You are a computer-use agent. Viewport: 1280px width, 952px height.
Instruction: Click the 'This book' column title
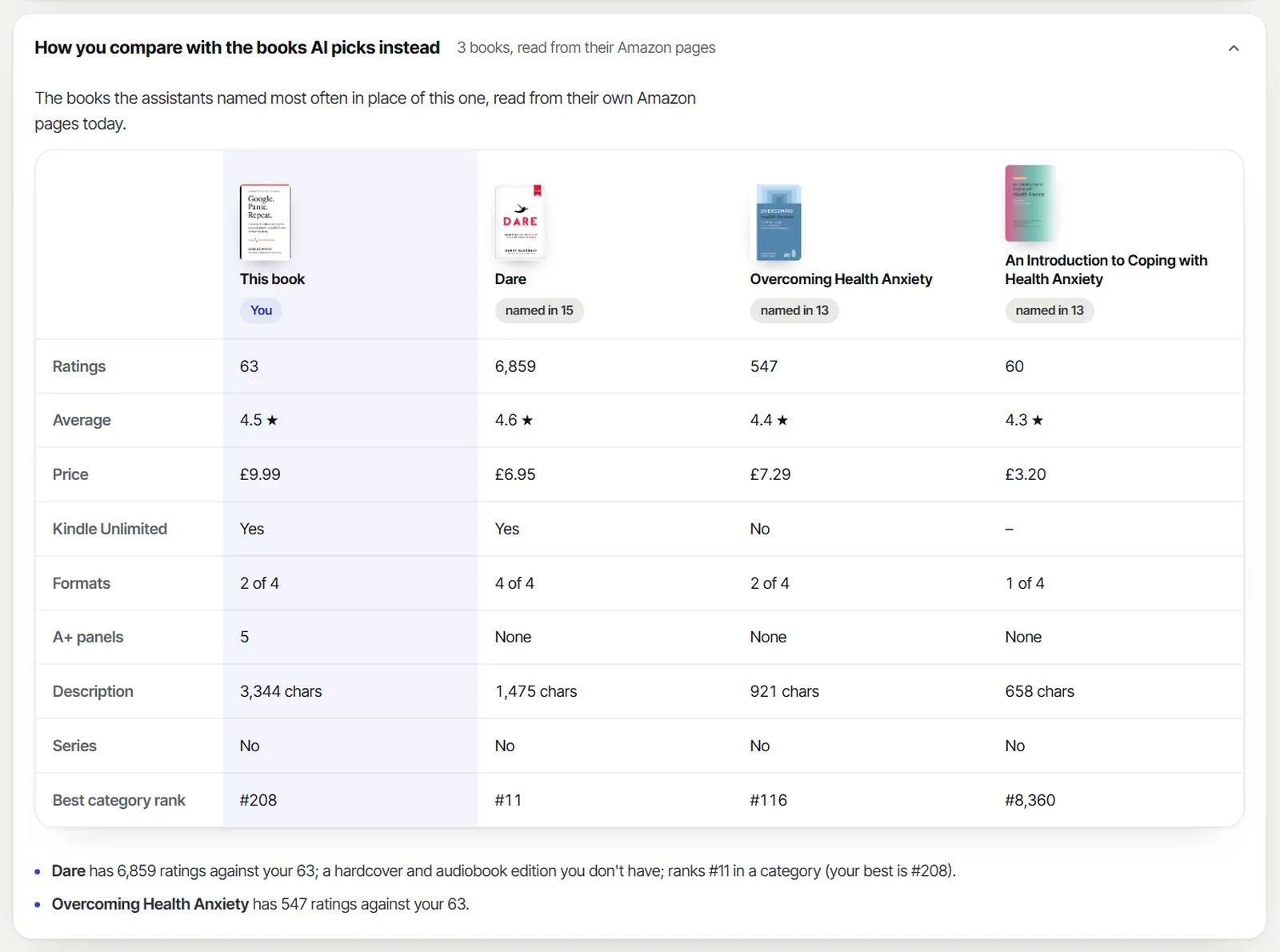click(272, 279)
